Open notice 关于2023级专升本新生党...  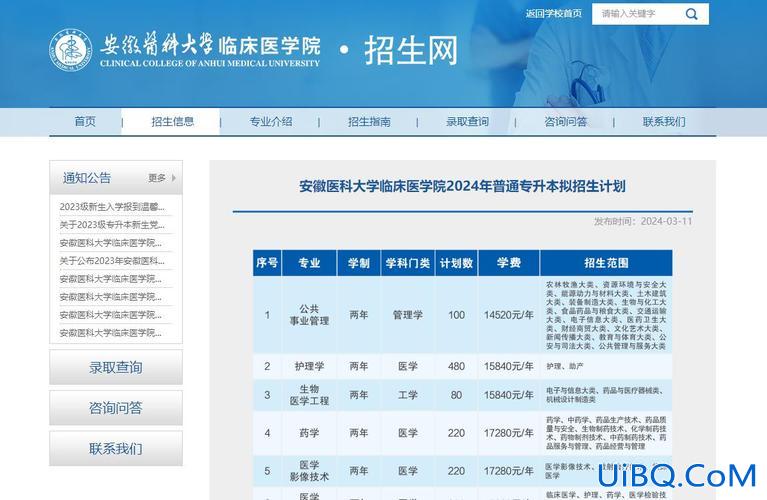[x=112, y=225]
